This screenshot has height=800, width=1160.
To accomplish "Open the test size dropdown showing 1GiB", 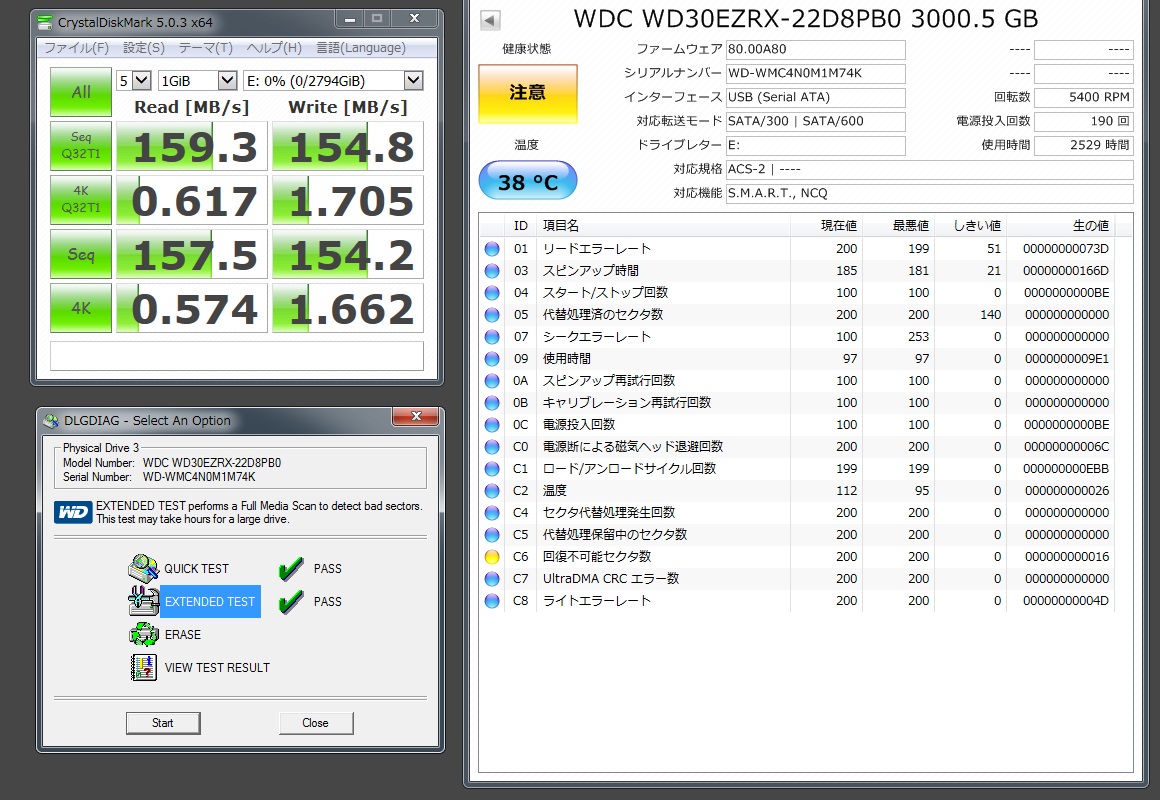I will pos(198,81).
